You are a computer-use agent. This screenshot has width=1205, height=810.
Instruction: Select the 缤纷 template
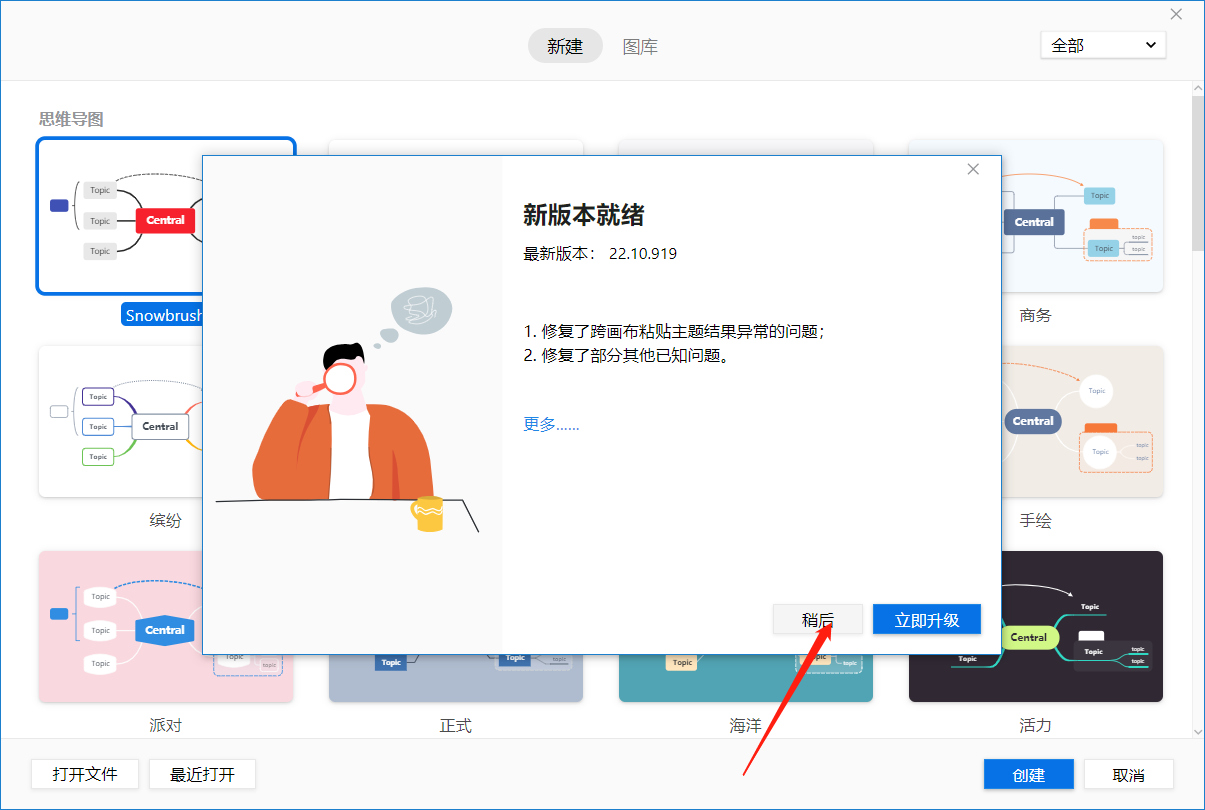coord(120,421)
